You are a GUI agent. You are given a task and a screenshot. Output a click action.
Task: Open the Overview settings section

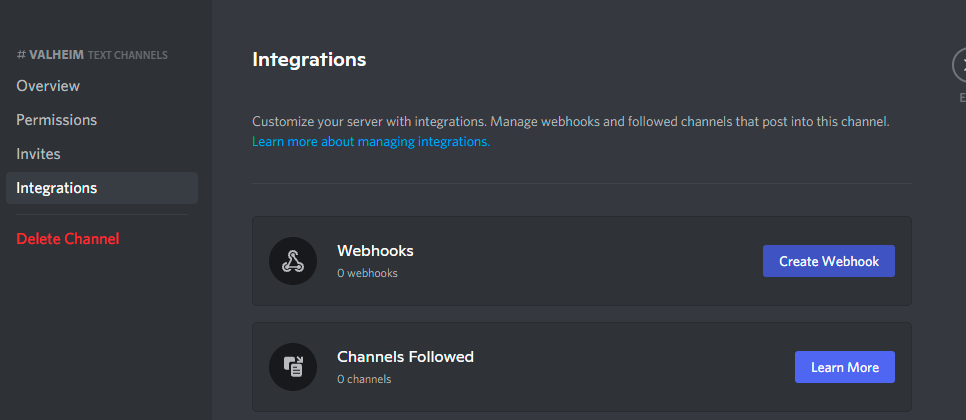48,86
